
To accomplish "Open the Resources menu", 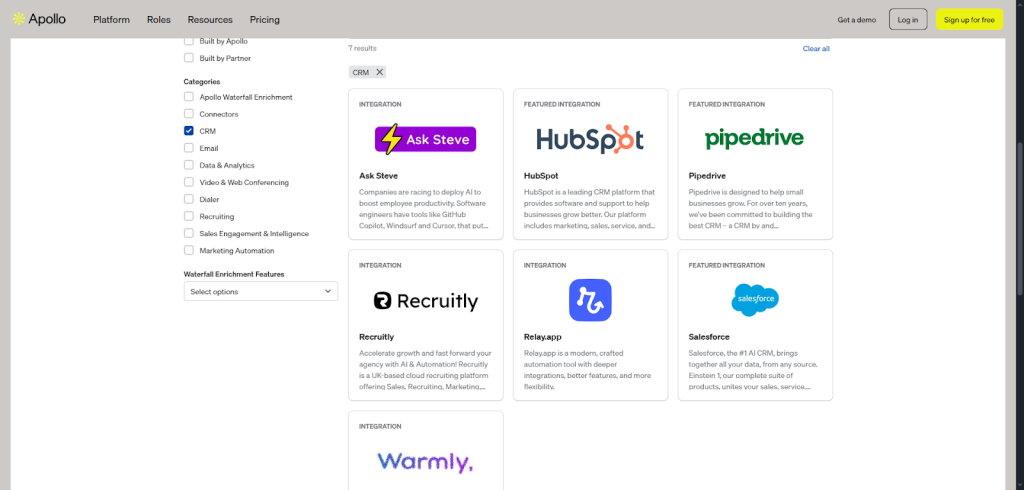I will (210, 20).
